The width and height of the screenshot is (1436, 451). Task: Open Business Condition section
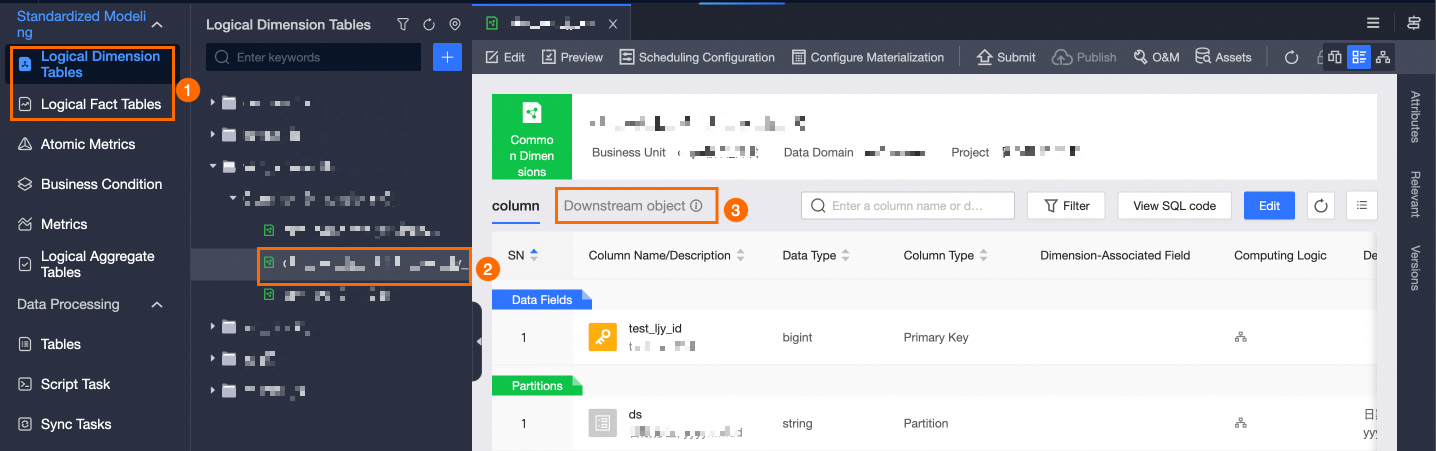pos(101,184)
